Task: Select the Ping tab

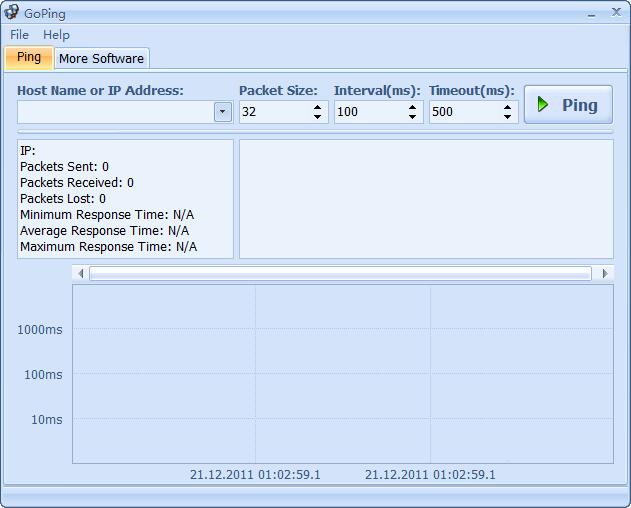Action: click(x=29, y=57)
